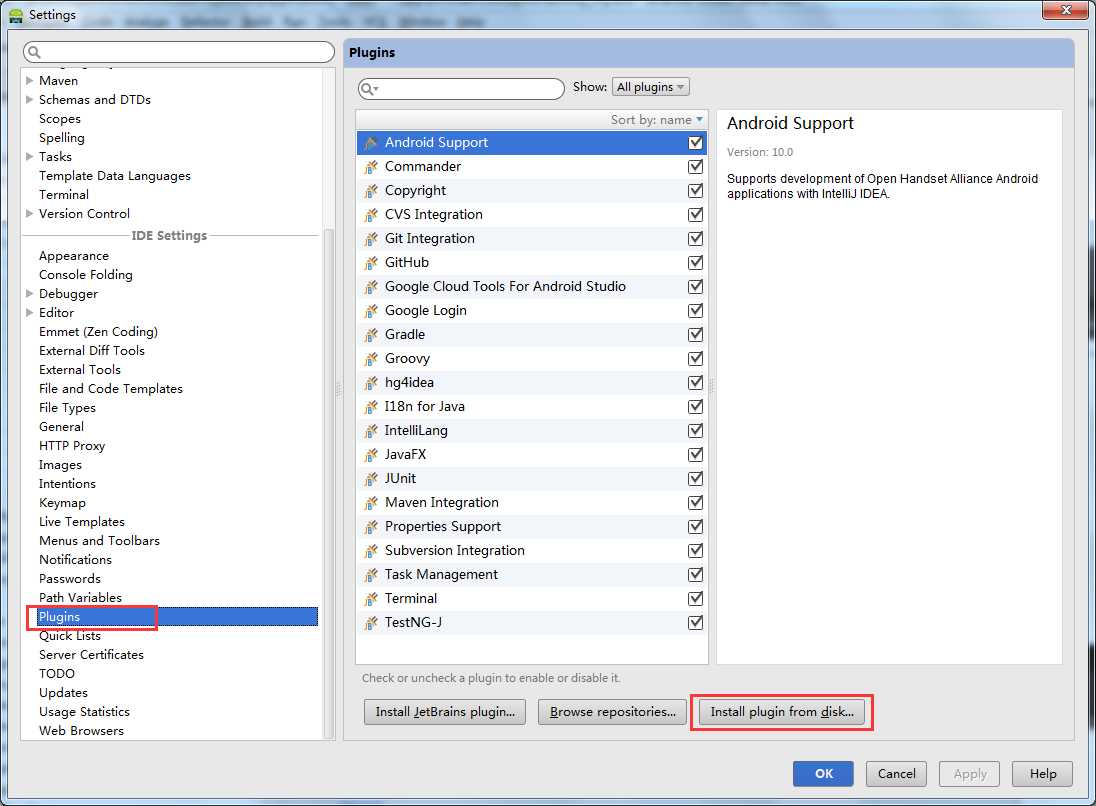The image size is (1096, 806).
Task: Click the Android Support plugin icon
Action: coord(371,143)
